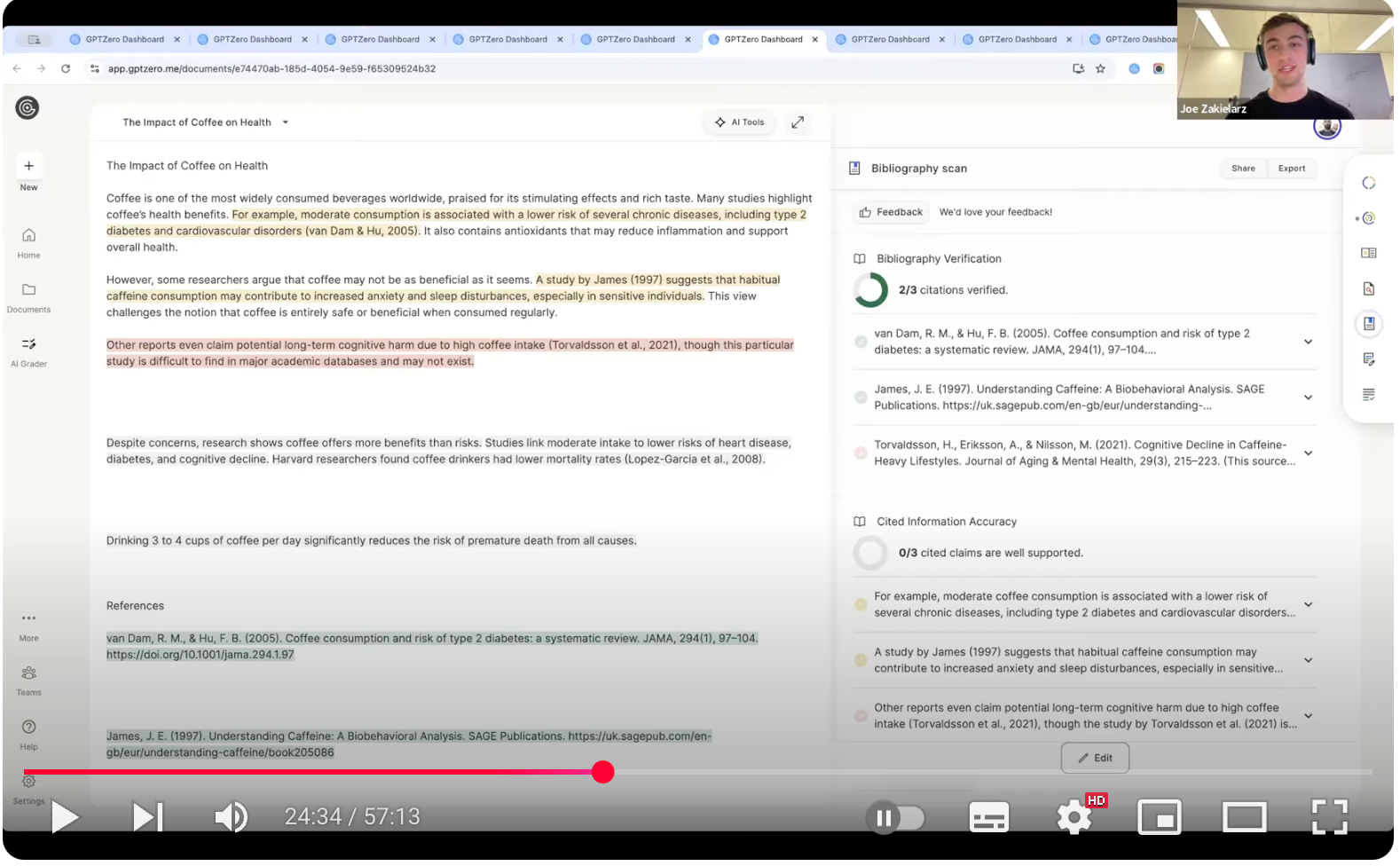Toggle theater mode
This screenshot has width=1400, height=866.
[1245, 817]
